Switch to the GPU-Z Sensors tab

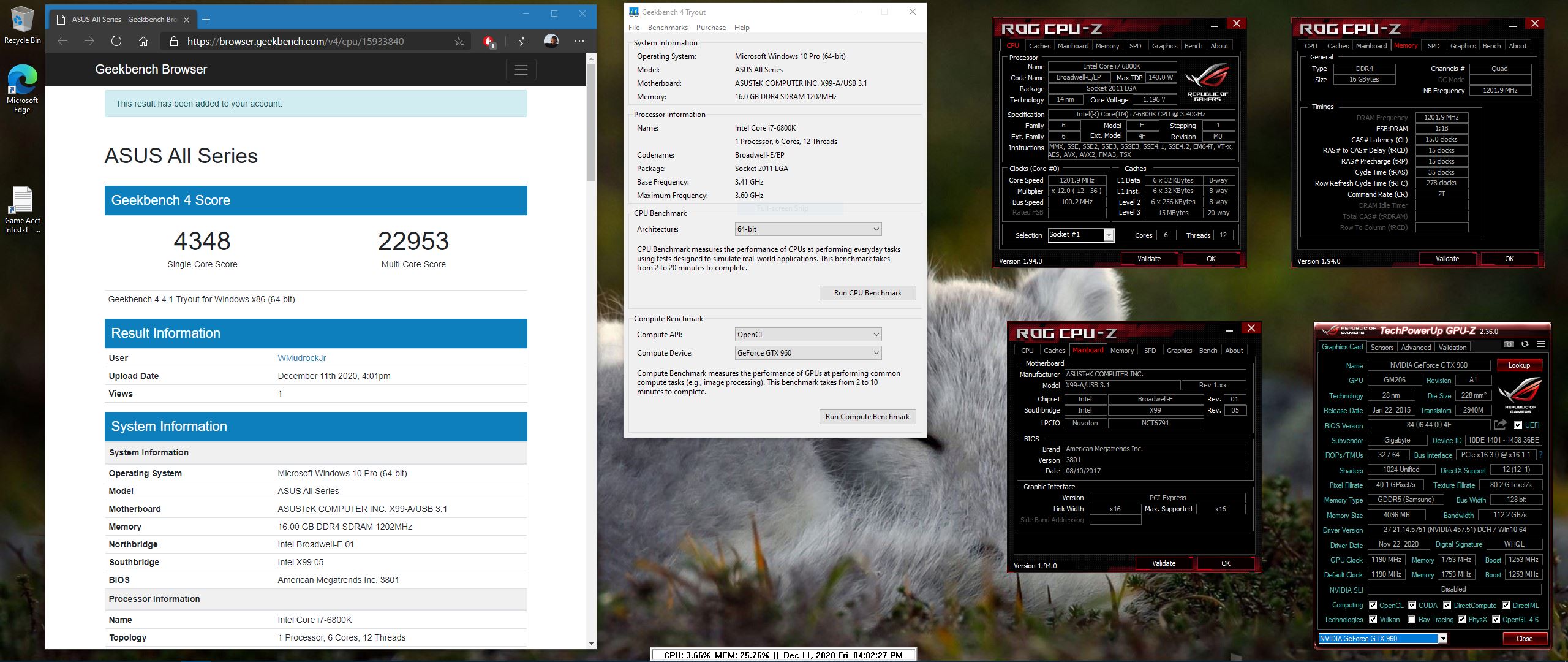coord(1382,348)
